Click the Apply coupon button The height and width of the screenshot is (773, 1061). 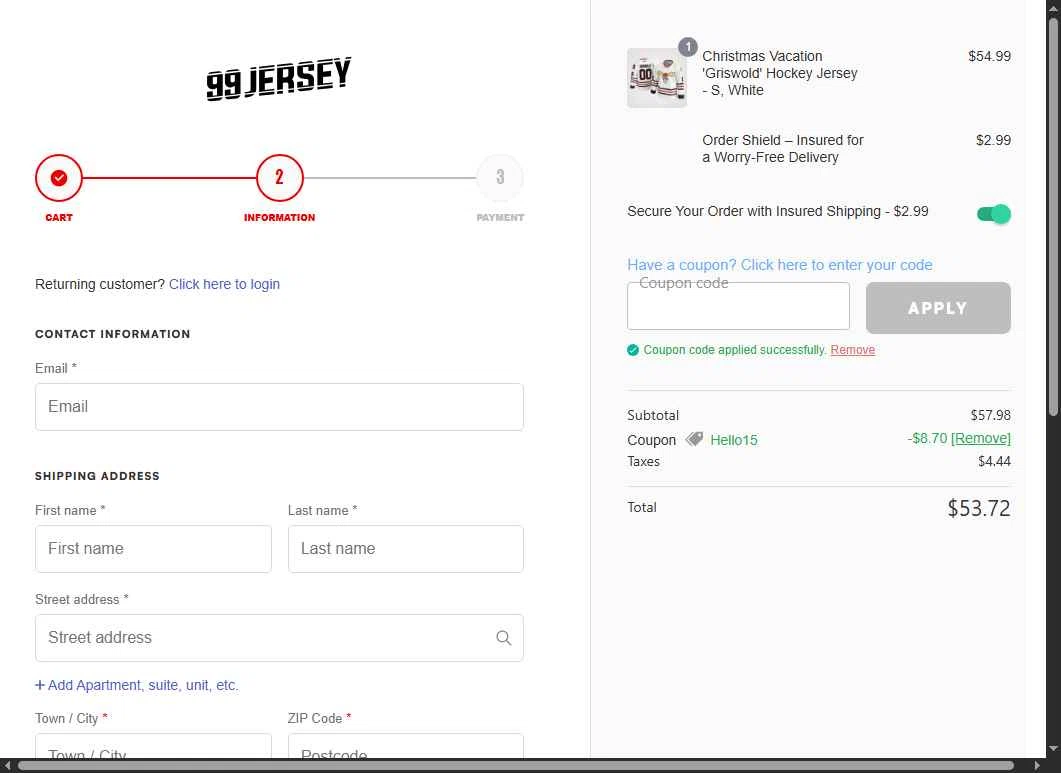[x=938, y=308]
